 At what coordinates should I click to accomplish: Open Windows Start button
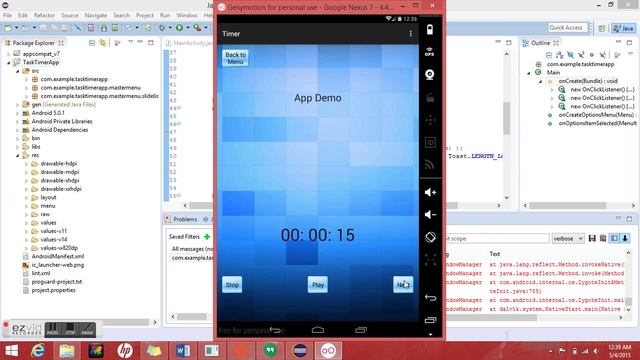11,351
